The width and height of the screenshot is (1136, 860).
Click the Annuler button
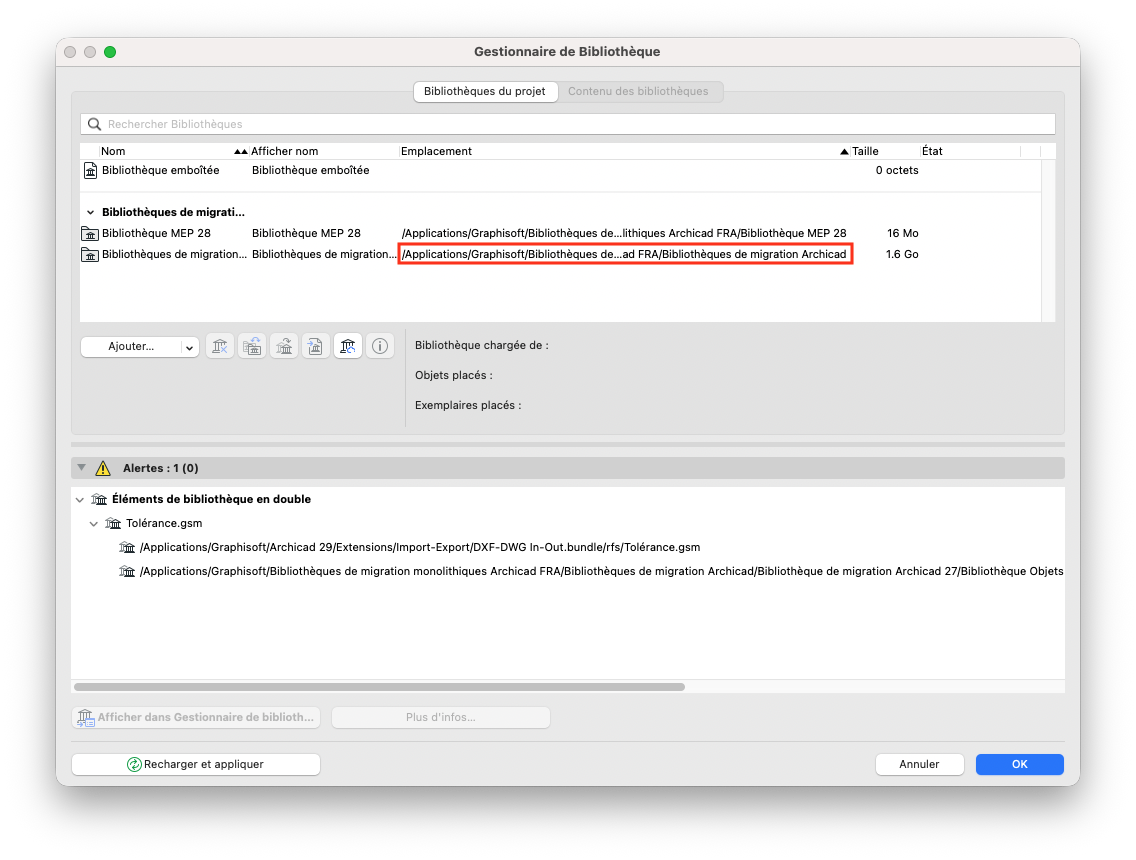(919, 764)
